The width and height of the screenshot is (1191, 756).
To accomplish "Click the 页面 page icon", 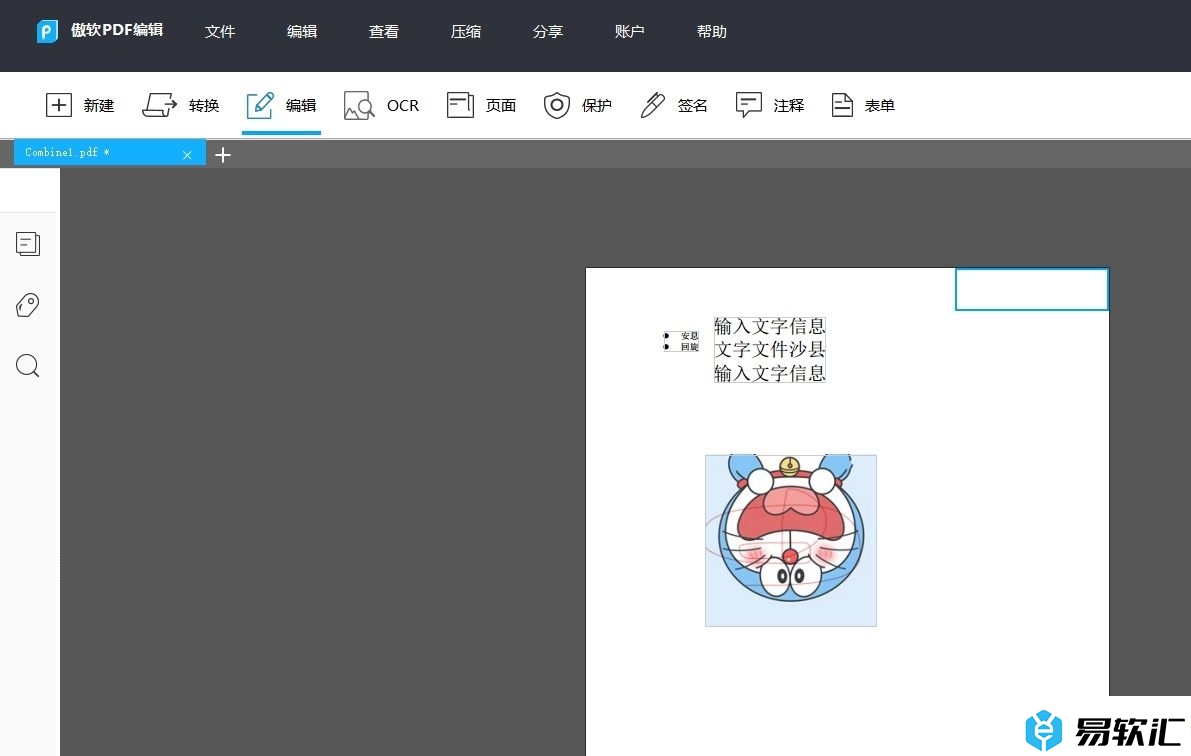I will (460, 105).
